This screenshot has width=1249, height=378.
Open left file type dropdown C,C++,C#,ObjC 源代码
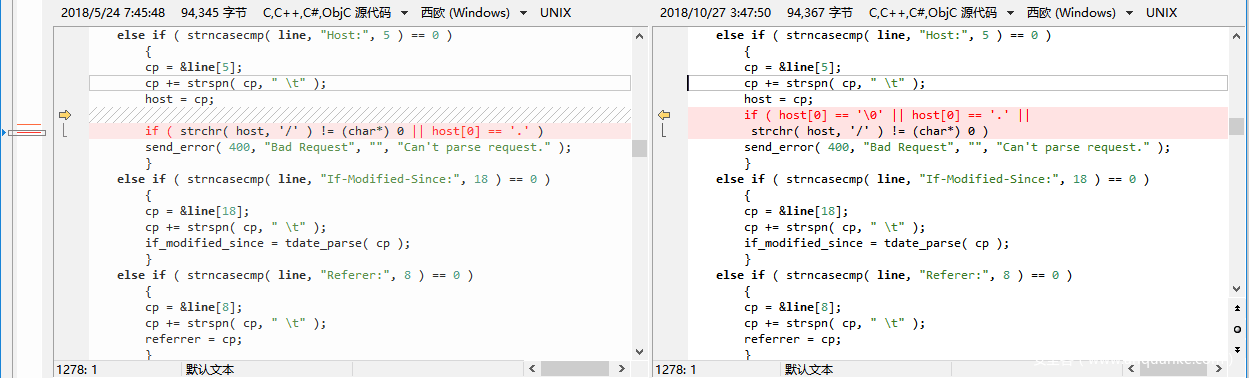pyautogui.click(x=335, y=13)
